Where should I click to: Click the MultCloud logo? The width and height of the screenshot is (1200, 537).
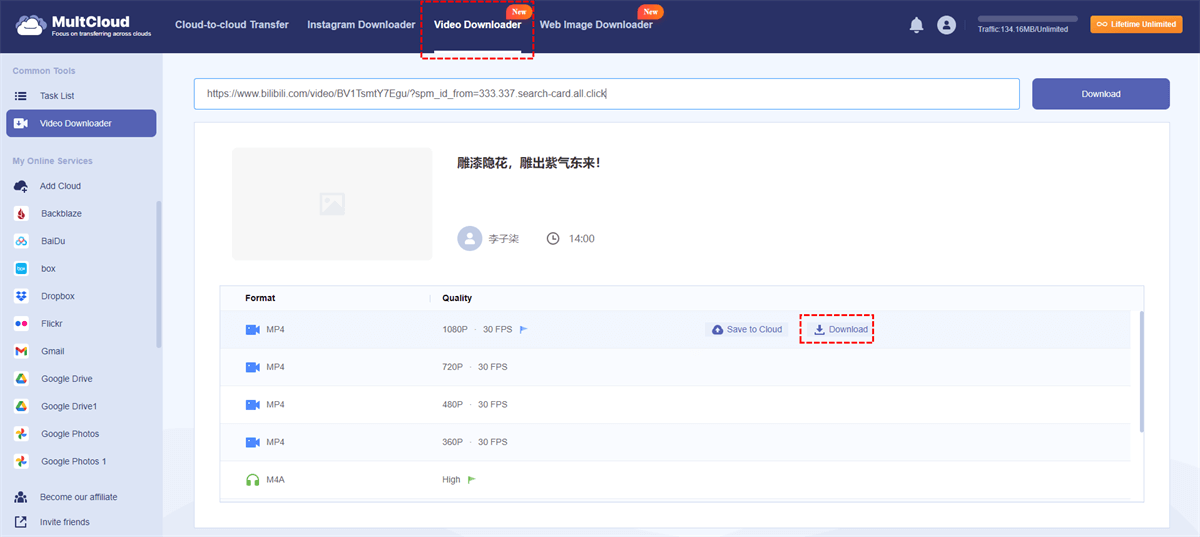click(x=81, y=25)
